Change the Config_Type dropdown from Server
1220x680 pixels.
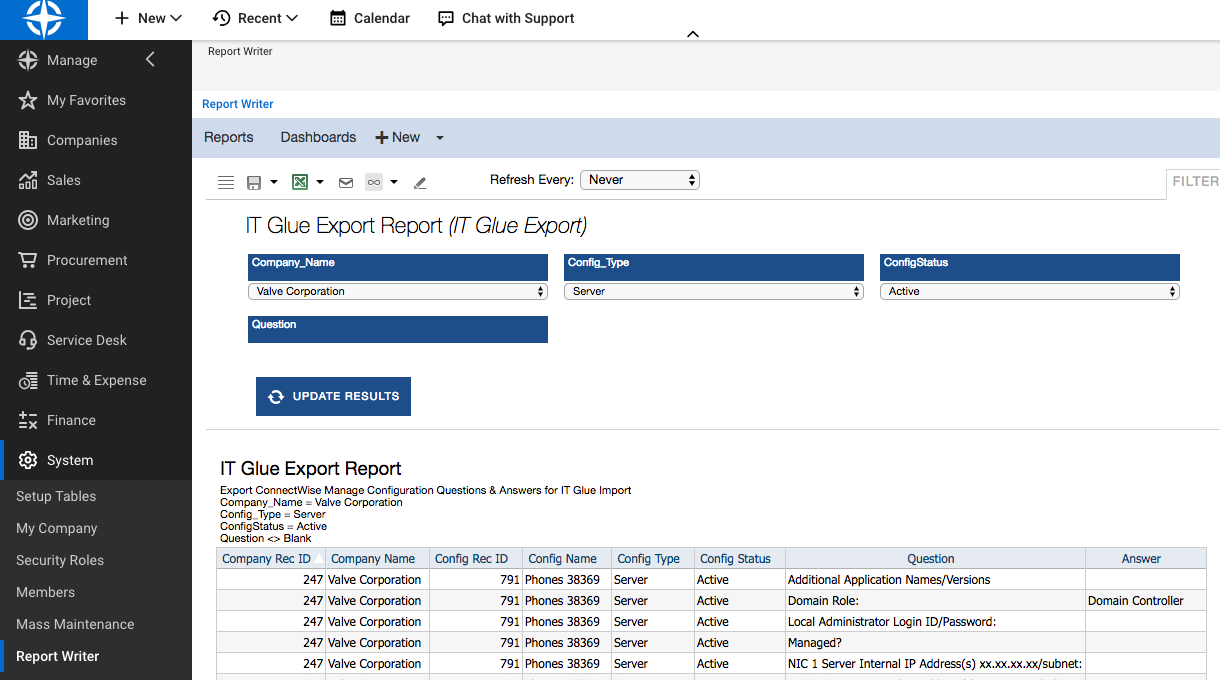[x=713, y=291]
